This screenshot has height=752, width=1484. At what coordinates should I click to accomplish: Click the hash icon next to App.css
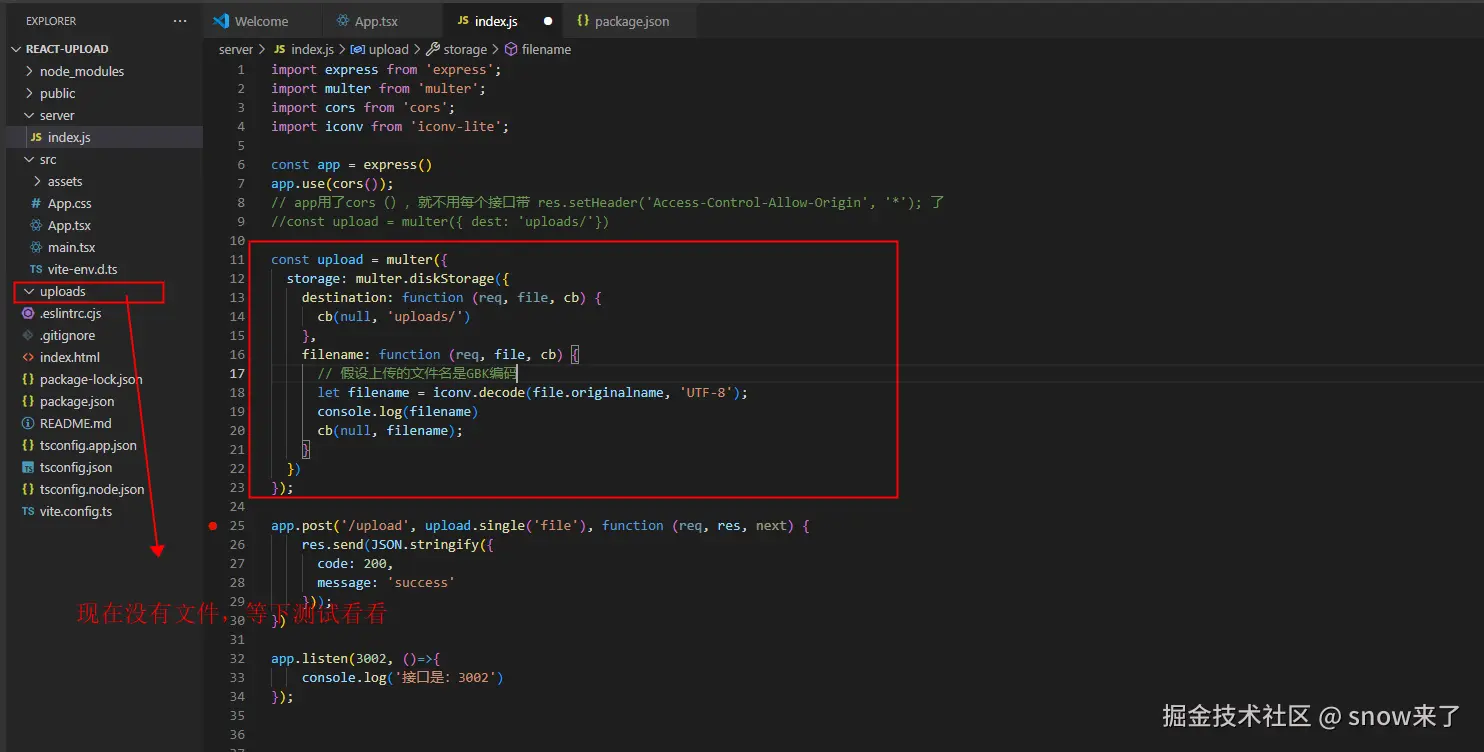tap(36, 203)
